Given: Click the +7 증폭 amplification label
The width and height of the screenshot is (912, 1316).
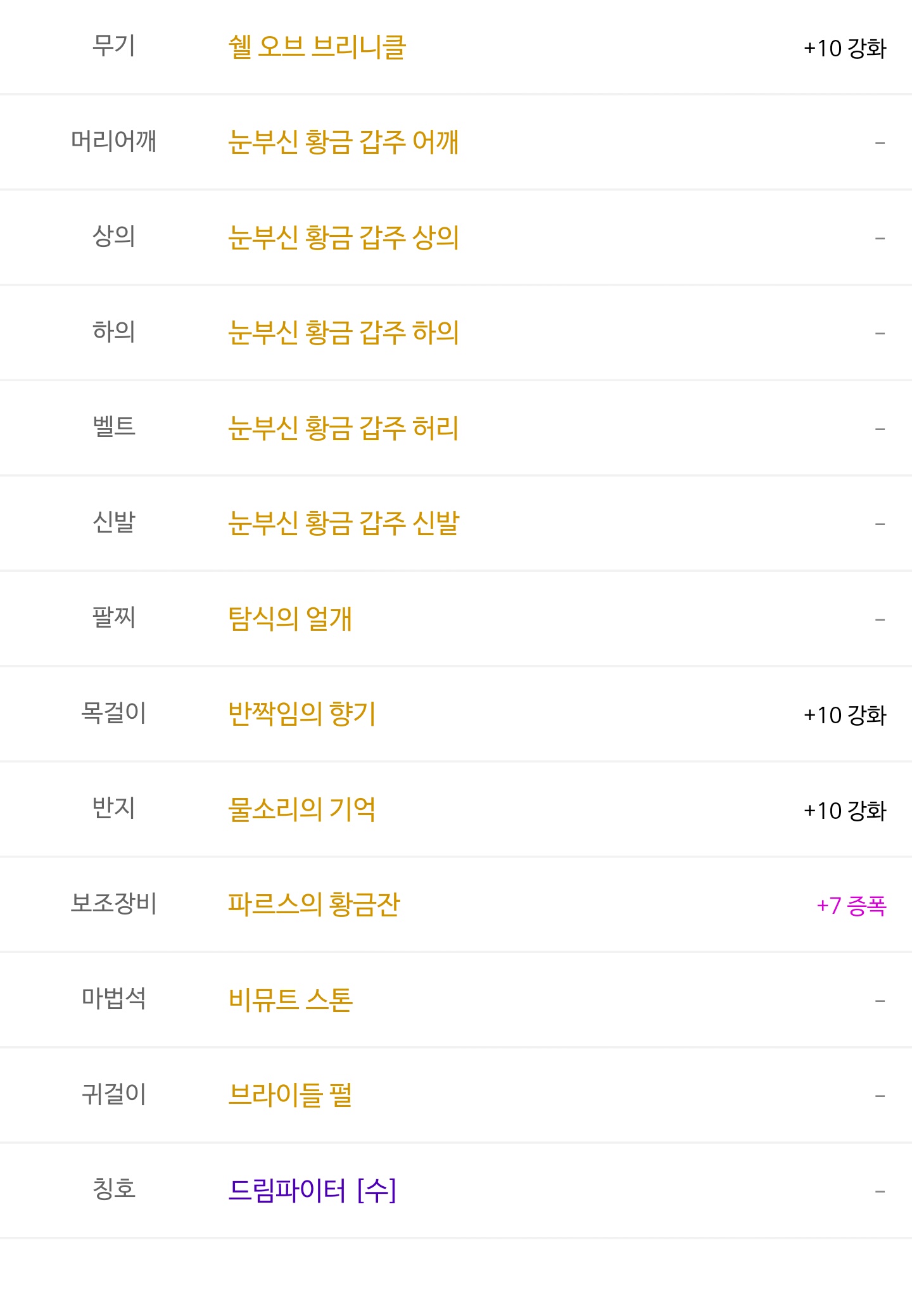Looking at the screenshot, I should click(851, 906).
